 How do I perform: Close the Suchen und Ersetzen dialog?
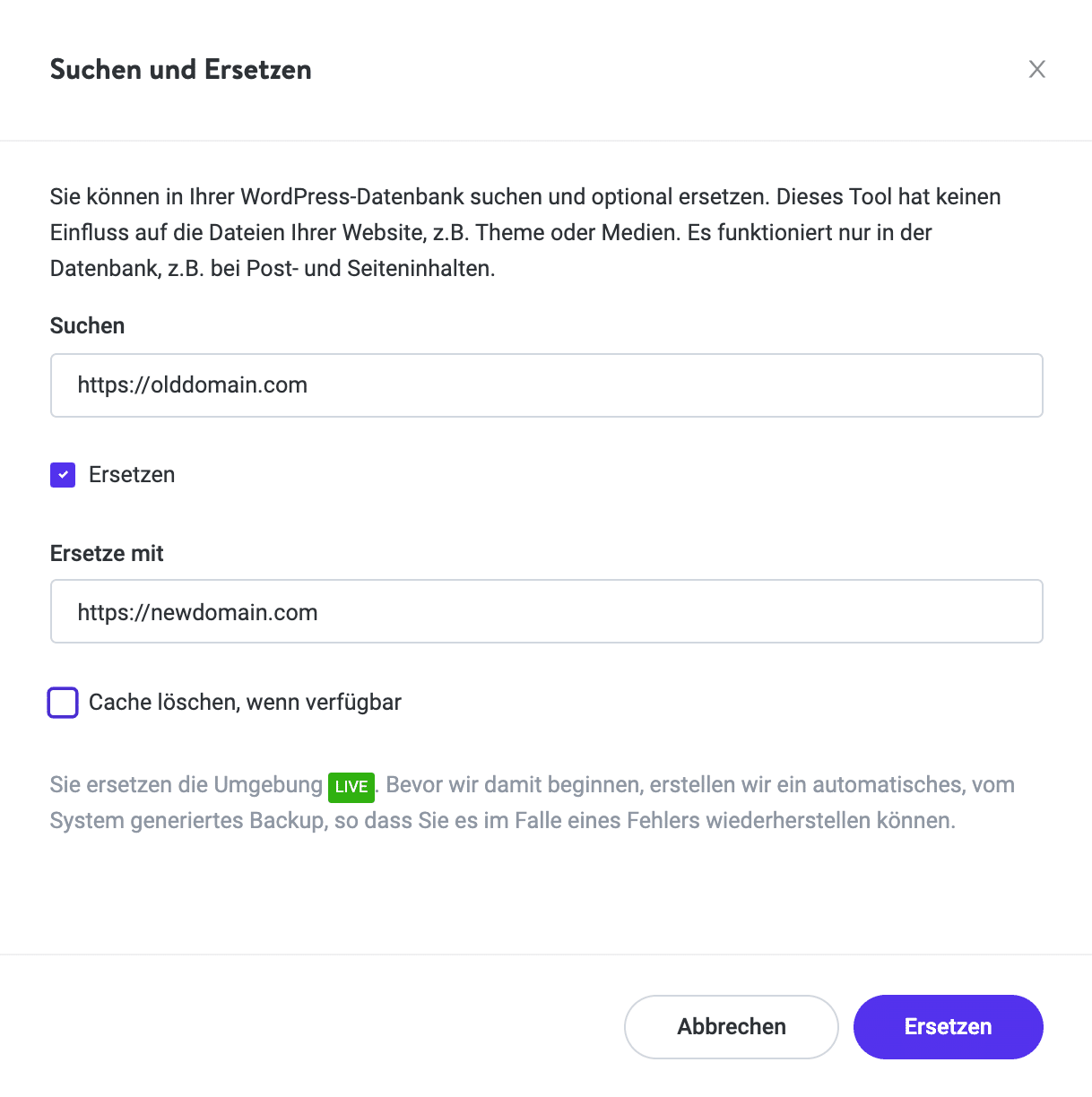tap(1036, 69)
